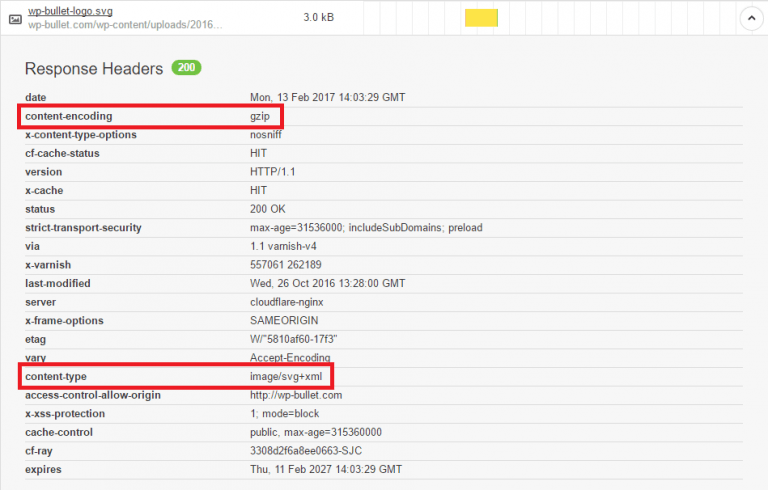This screenshot has height=490, width=768.
Task: Select the wp-bullet.com/wp-content/uploads URL text
Action: point(125,24)
